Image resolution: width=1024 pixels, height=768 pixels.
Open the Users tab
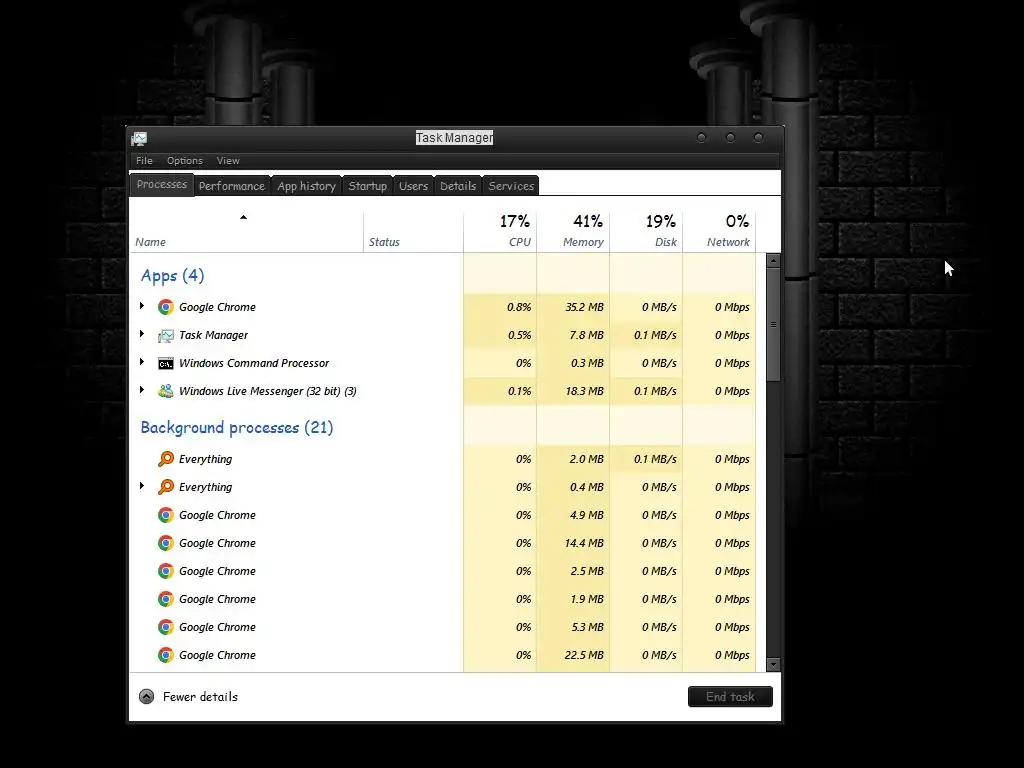point(413,186)
